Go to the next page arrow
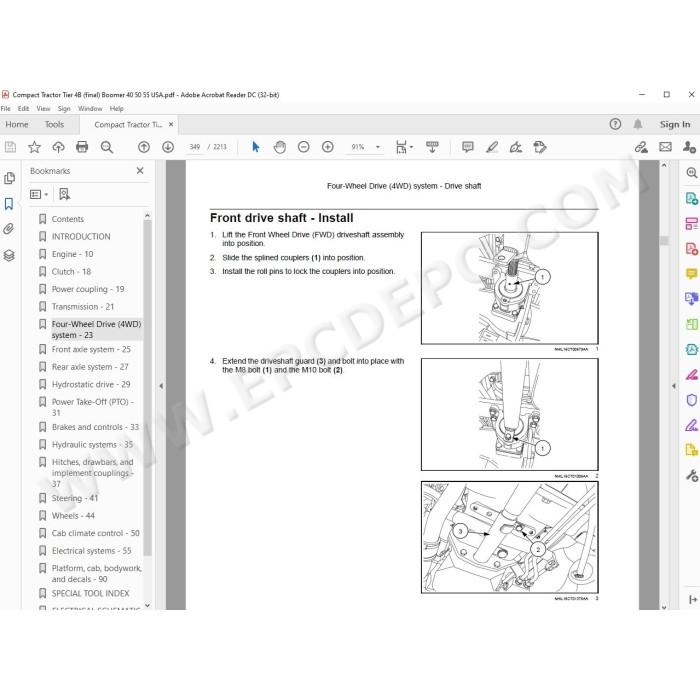 (x=168, y=147)
